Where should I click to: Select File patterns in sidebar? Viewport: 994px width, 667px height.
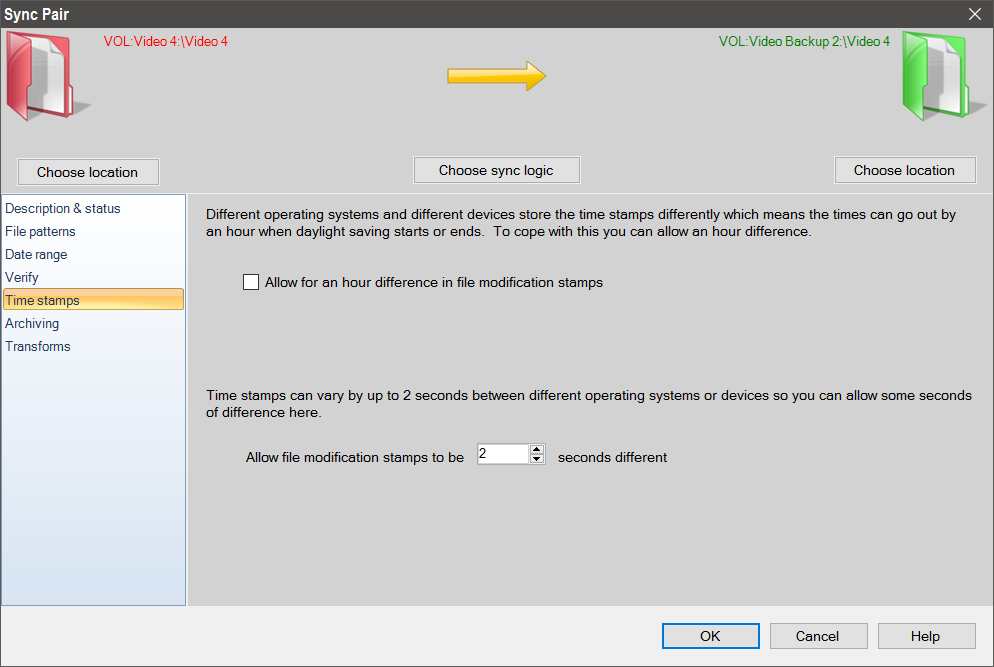pos(40,231)
